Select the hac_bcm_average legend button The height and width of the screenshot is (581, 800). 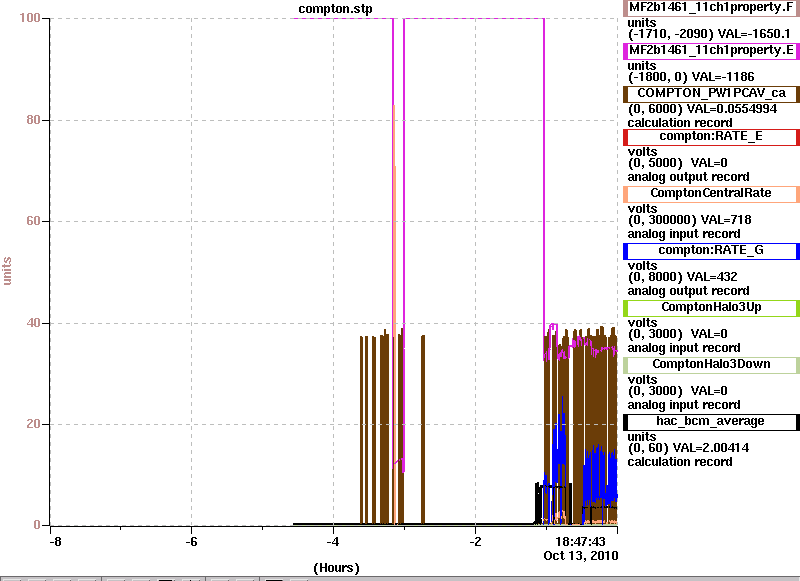tap(711, 422)
